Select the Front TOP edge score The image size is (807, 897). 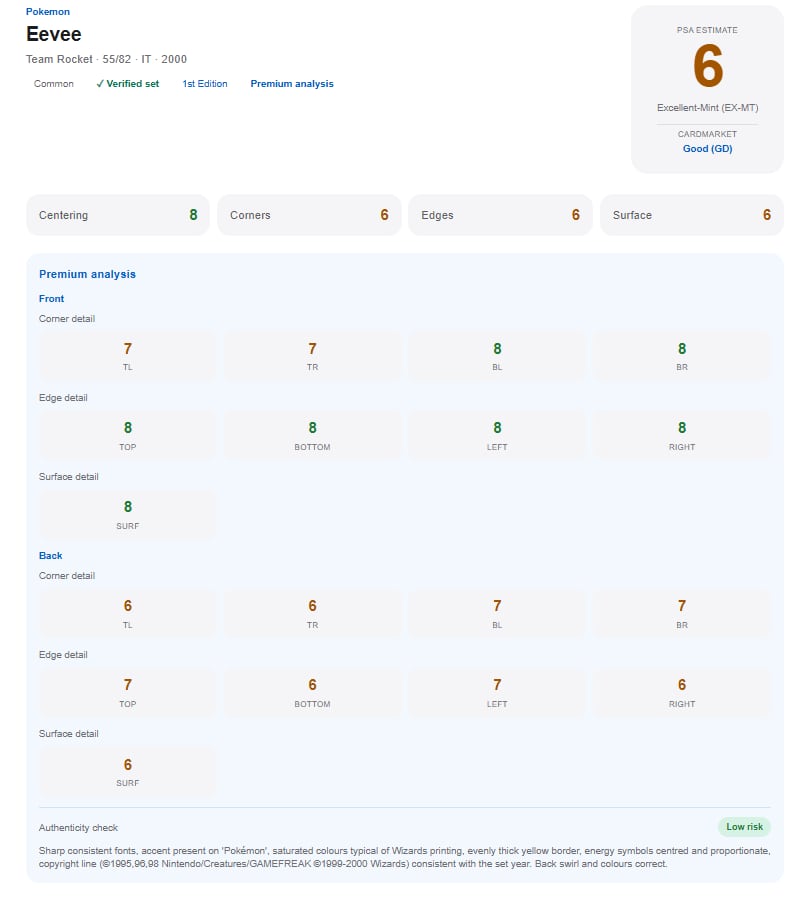click(x=128, y=435)
